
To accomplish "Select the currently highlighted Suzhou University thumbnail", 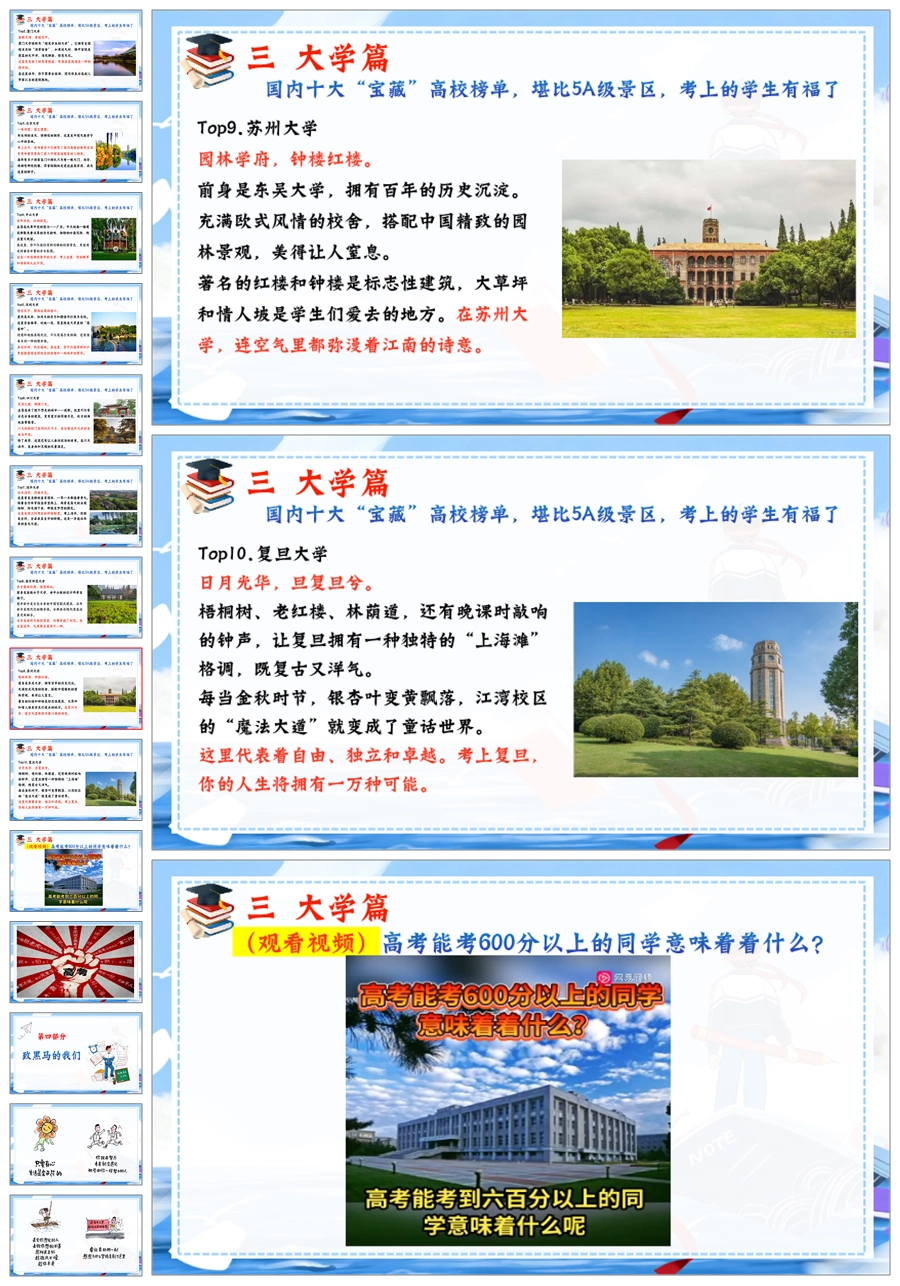I will tap(76, 688).
